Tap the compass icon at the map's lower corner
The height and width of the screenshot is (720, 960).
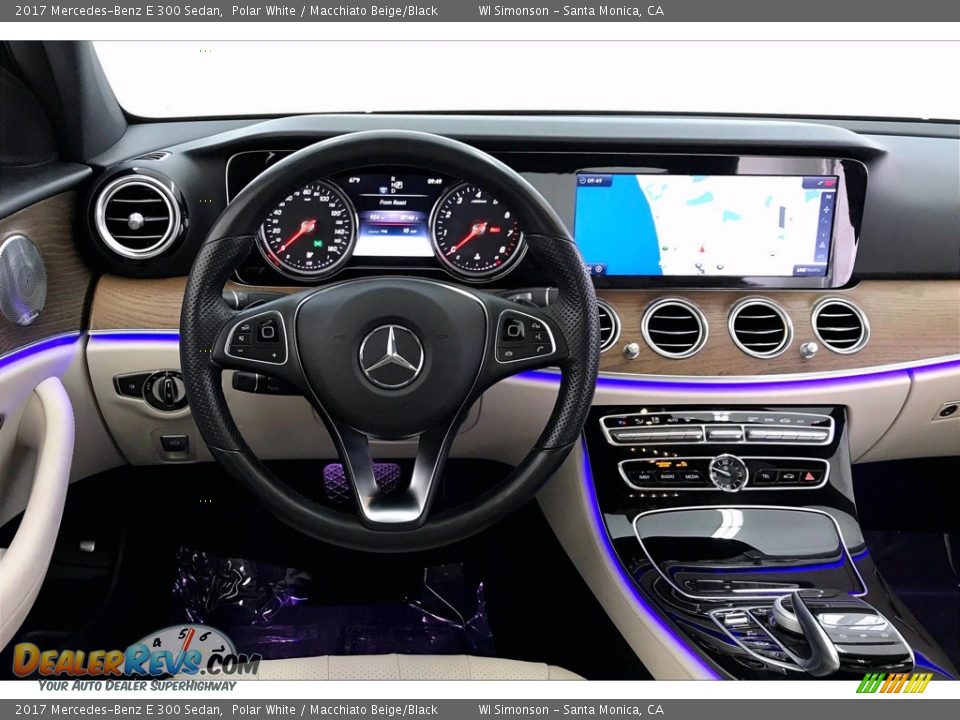[599, 269]
